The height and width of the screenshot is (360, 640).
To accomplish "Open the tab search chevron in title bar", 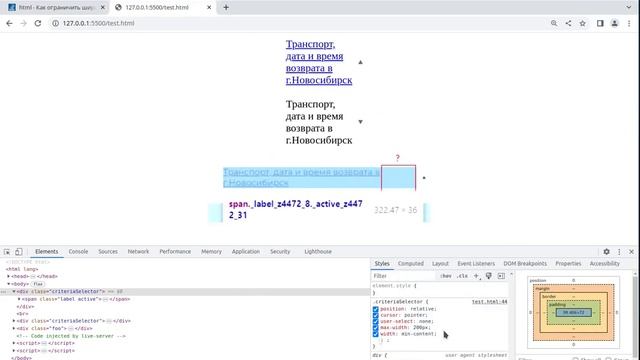I will (x=629, y=7).
